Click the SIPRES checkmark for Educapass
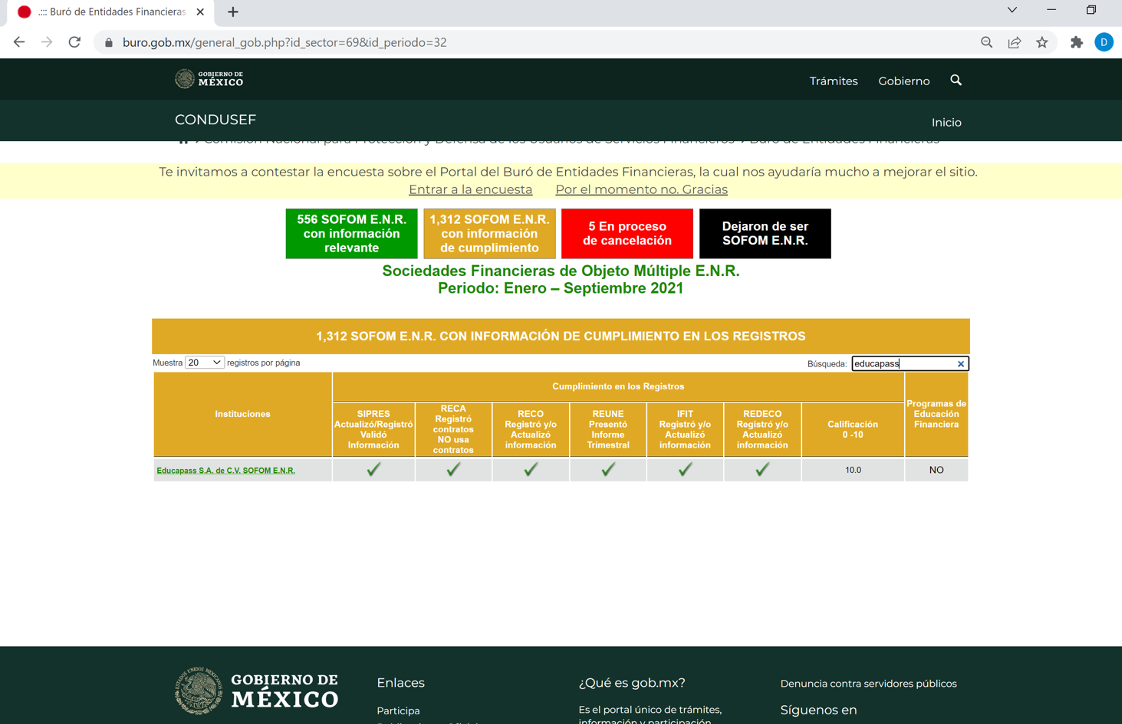The height and width of the screenshot is (724, 1122). (x=374, y=469)
